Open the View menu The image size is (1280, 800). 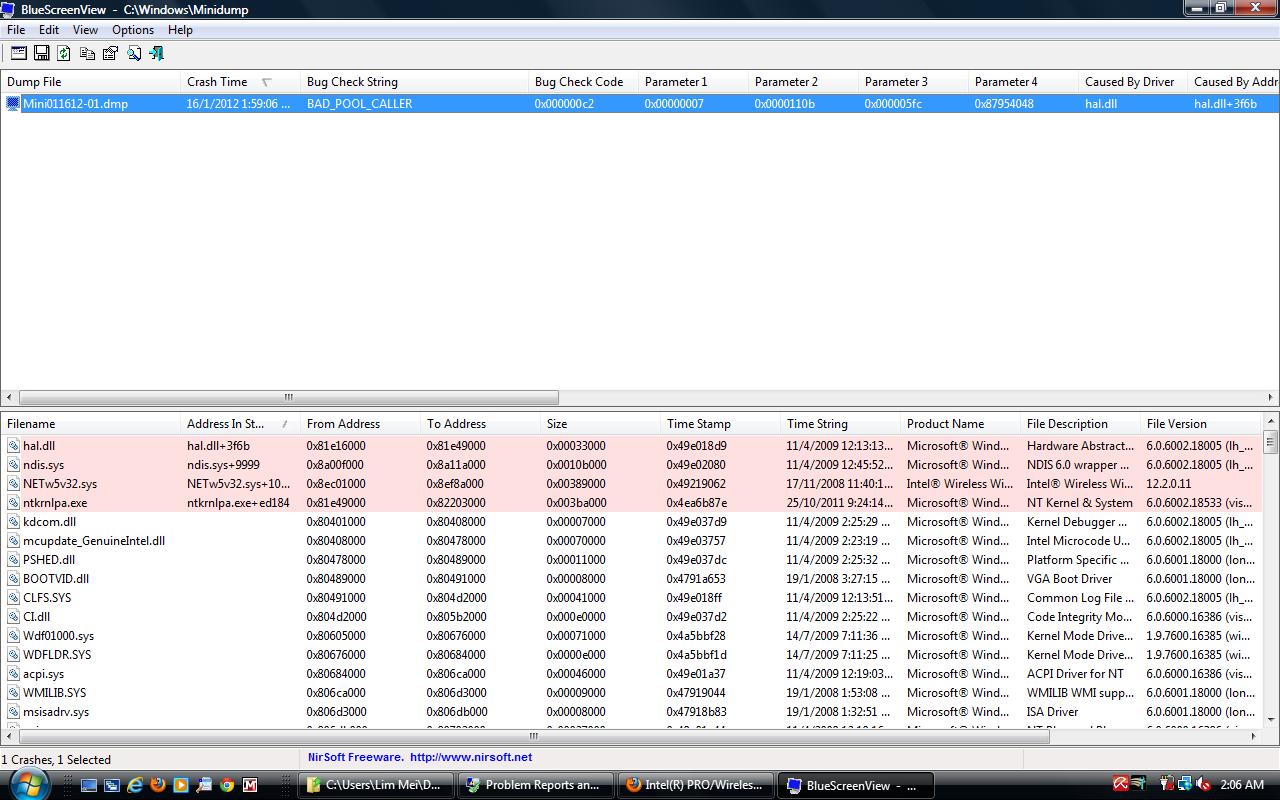(x=85, y=30)
